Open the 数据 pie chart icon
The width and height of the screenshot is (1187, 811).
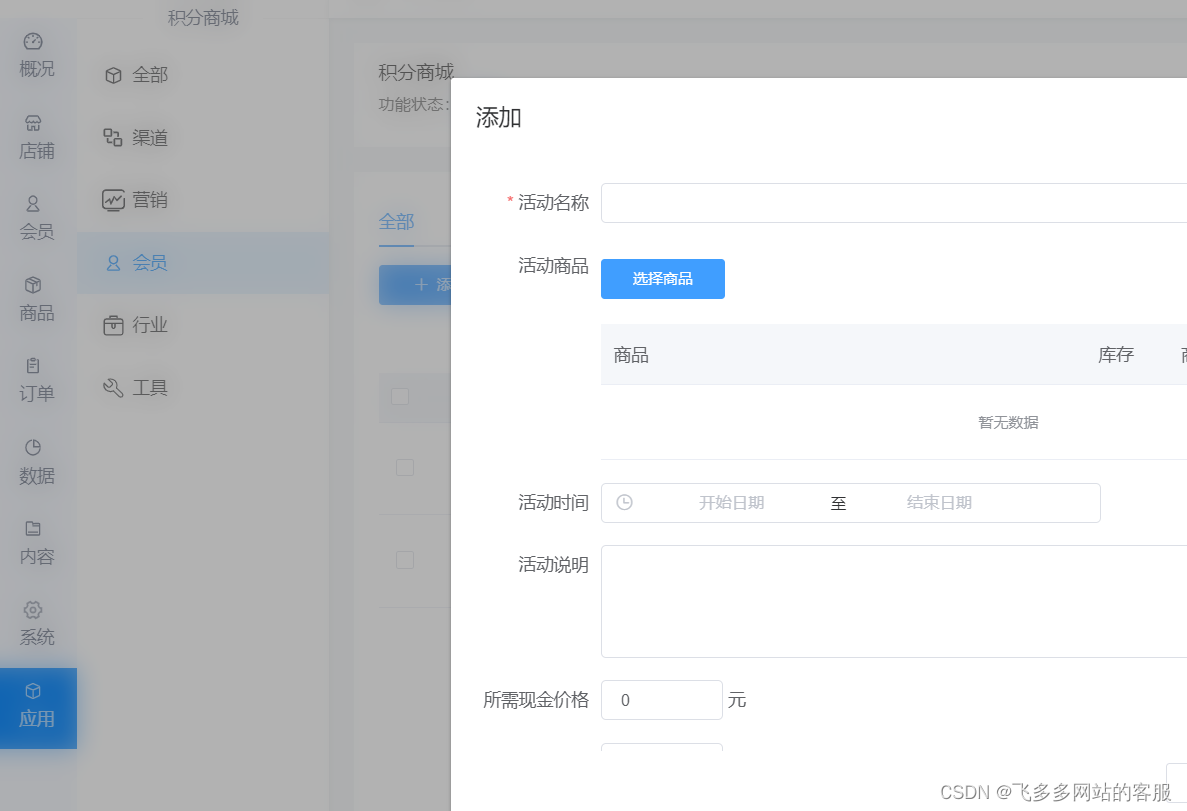(33, 448)
